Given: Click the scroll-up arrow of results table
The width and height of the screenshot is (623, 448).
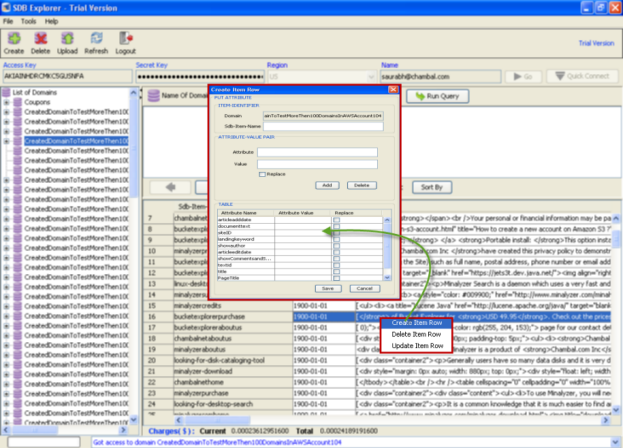Looking at the screenshot, I should [x=616, y=218].
